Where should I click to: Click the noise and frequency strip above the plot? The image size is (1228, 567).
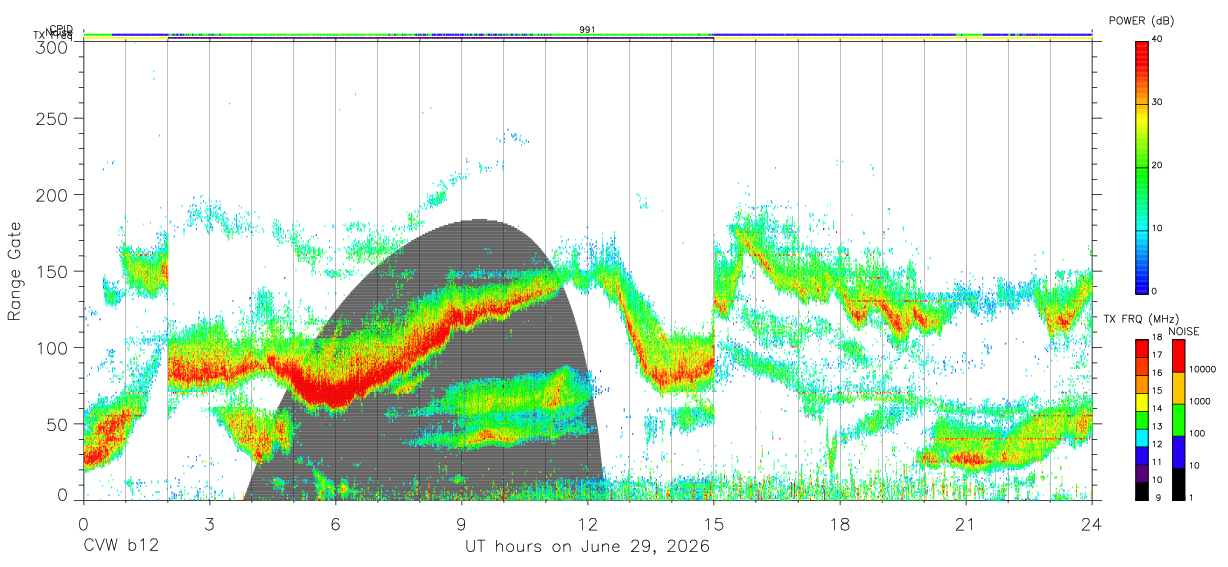pos(588,36)
